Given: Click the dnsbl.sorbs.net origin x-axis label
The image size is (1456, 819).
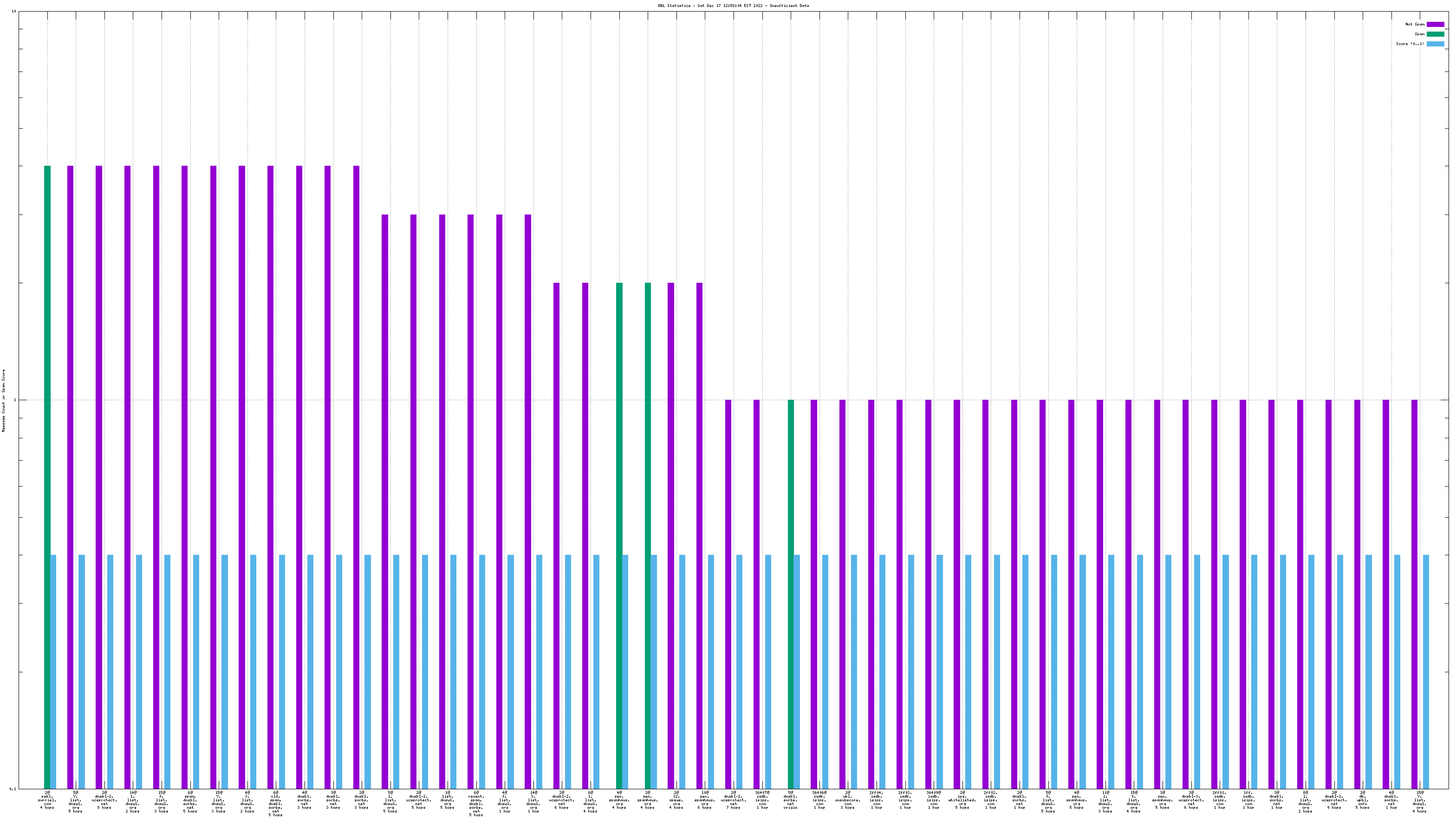Looking at the screenshot, I should pyautogui.click(x=790, y=800).
